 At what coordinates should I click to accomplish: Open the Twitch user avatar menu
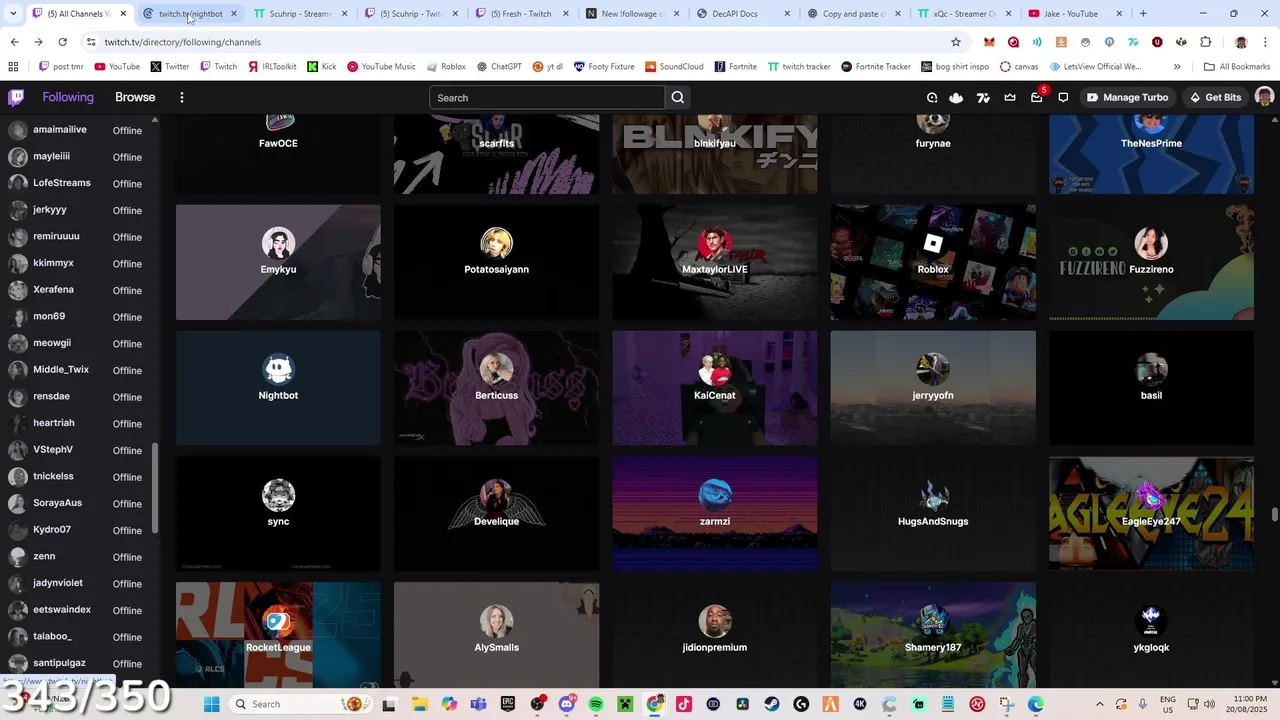(x=1264, y=97)
